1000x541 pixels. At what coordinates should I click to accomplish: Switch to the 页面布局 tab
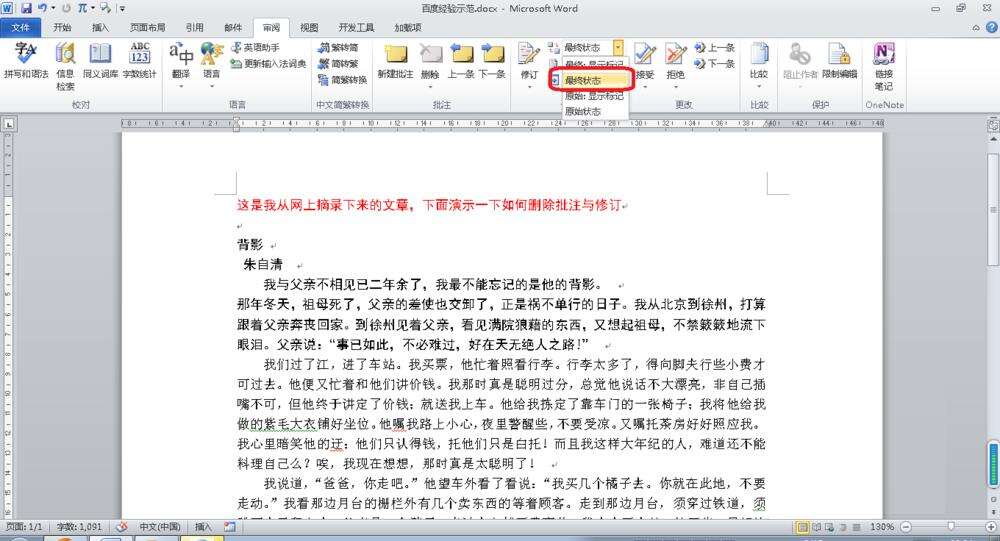(147, 27)
